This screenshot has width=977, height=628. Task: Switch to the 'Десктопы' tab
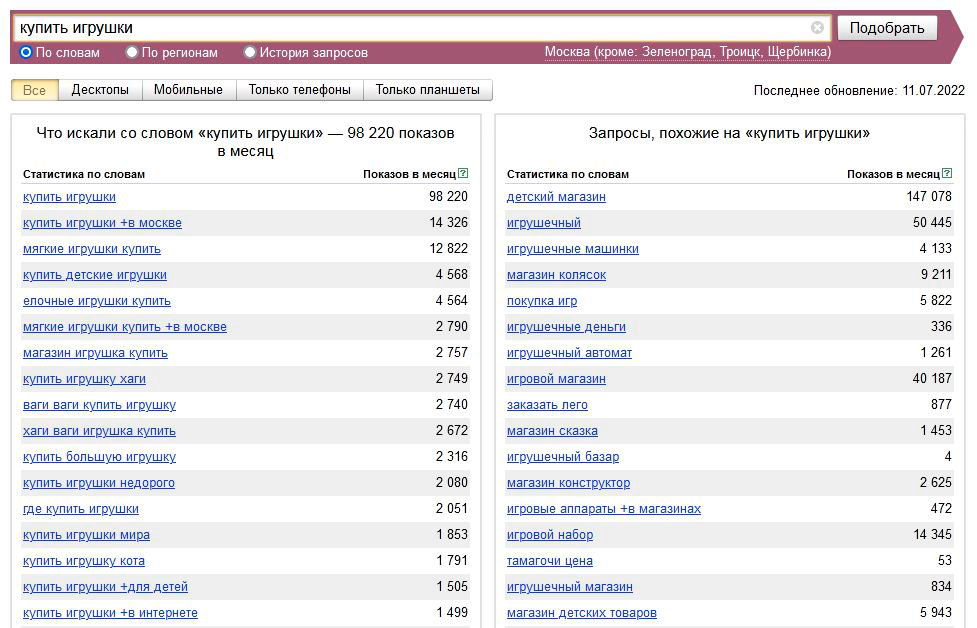click(x=100, y=90)
